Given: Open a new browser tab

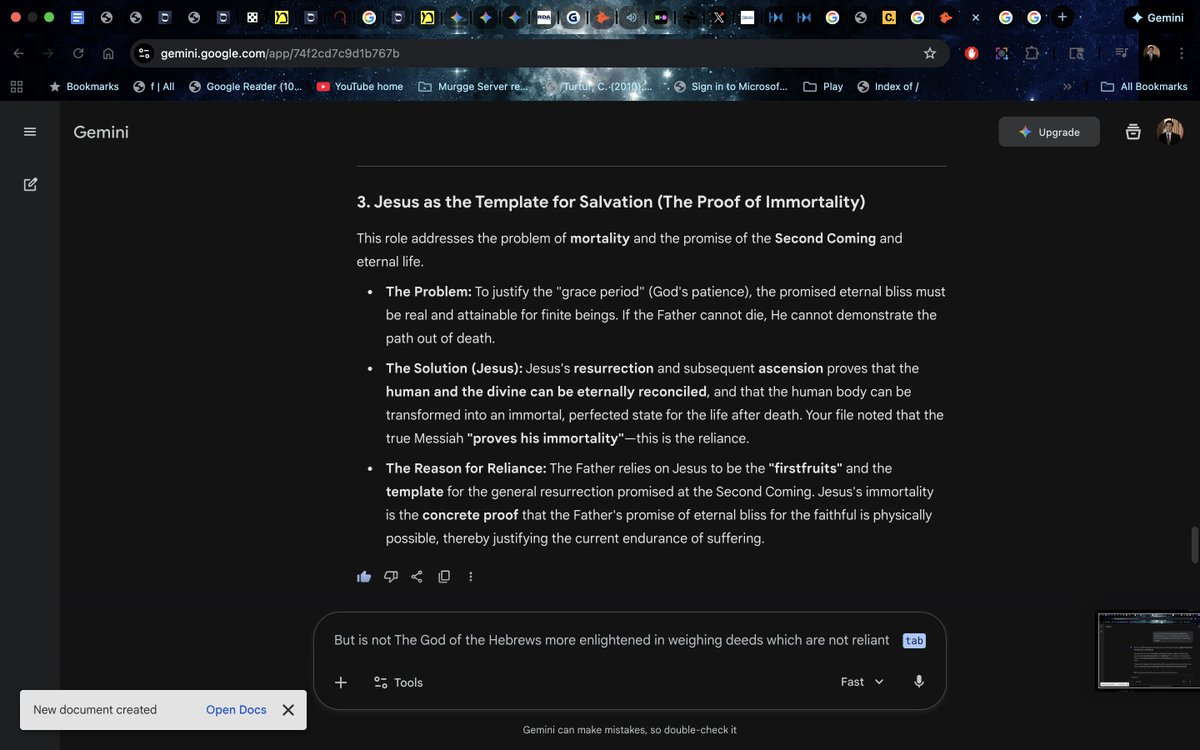Looking at the screenshot, I should (x=1062, y=17).
